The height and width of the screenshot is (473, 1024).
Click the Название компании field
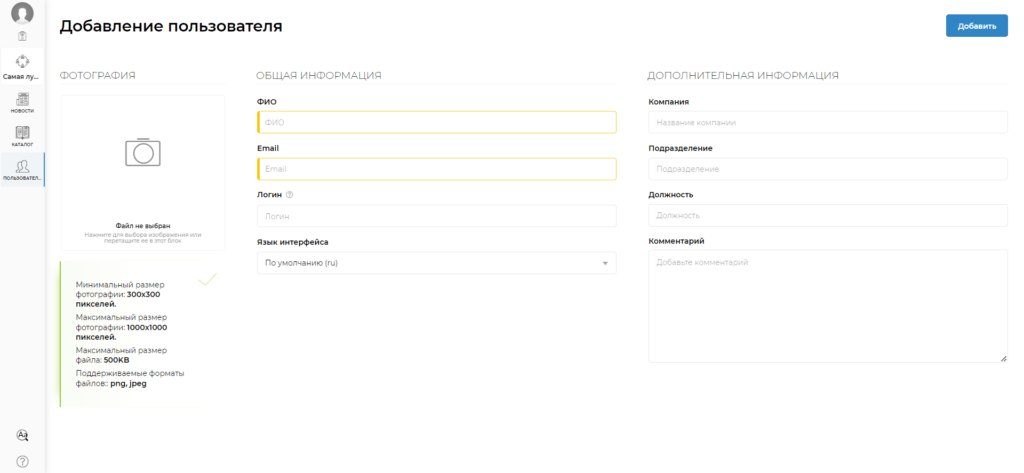[827, 122]
